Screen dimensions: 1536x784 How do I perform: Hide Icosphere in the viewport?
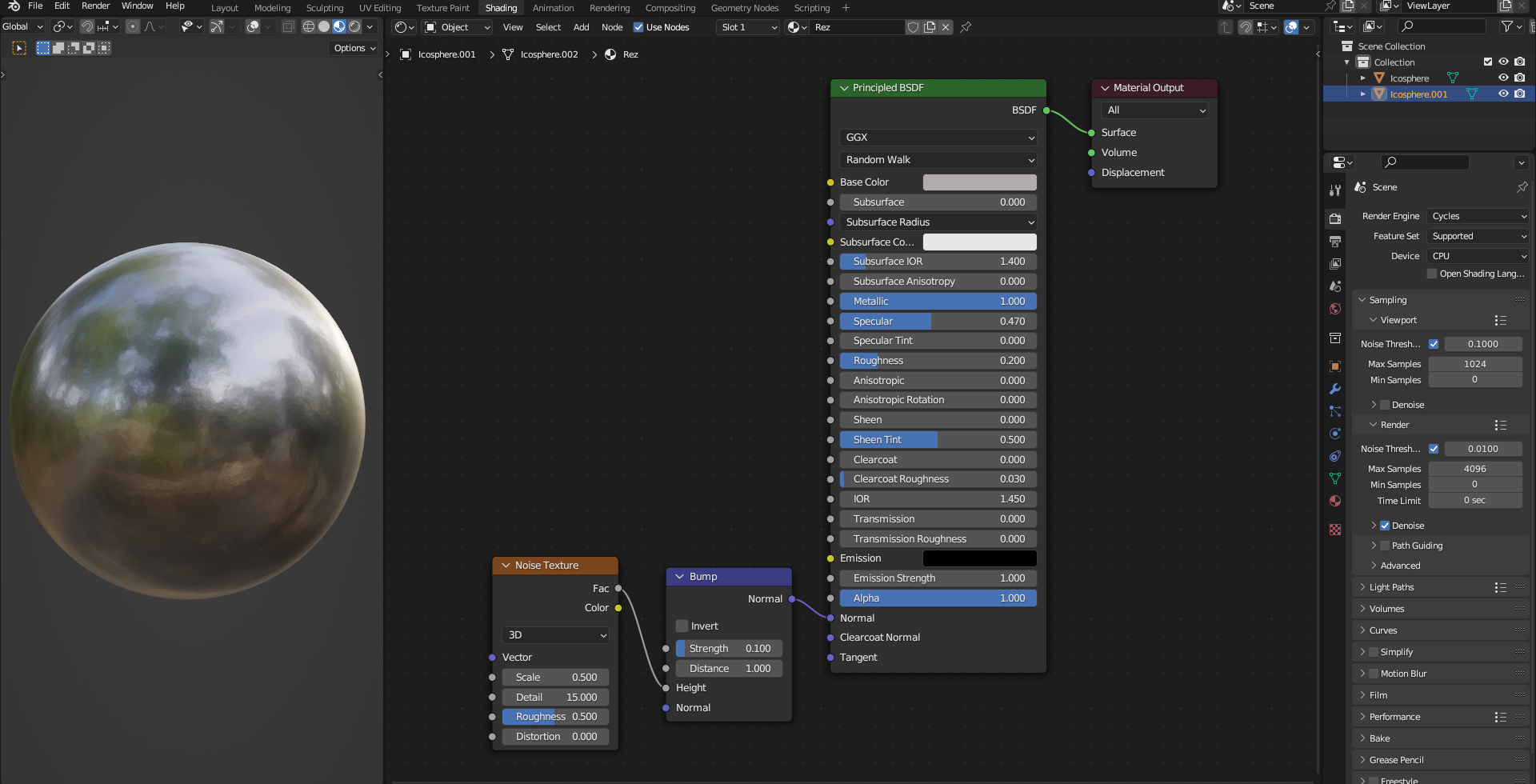coord(1503,78)
